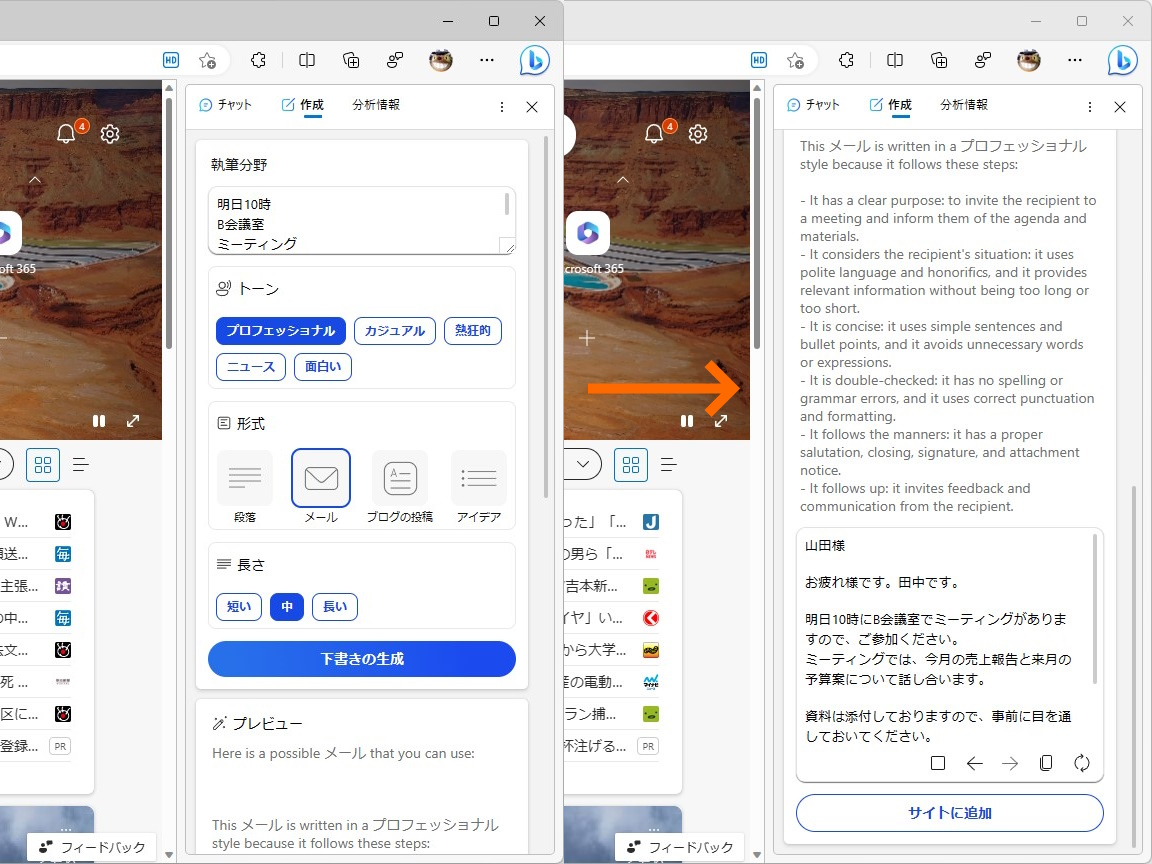Open the notification bell with badge 4
This screenshot has height=864, width=1152.
(x=66, y=133)
